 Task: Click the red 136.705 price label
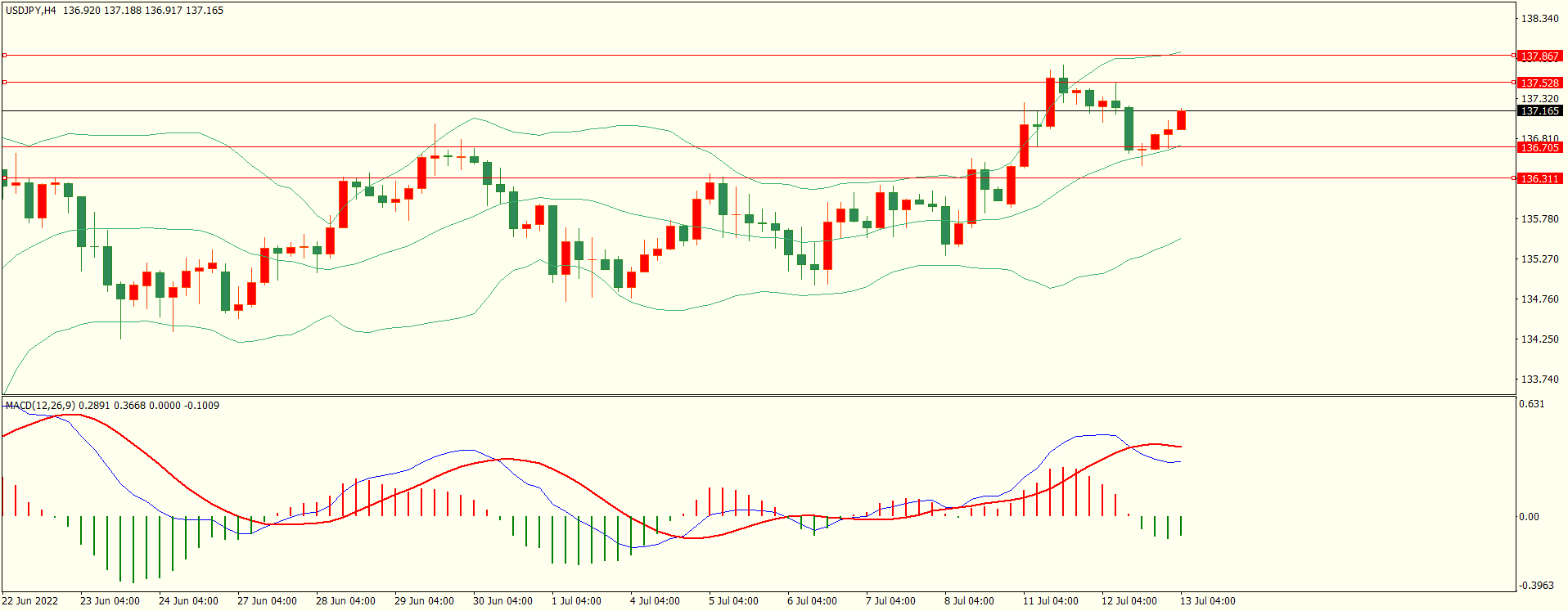point(1539,147)
